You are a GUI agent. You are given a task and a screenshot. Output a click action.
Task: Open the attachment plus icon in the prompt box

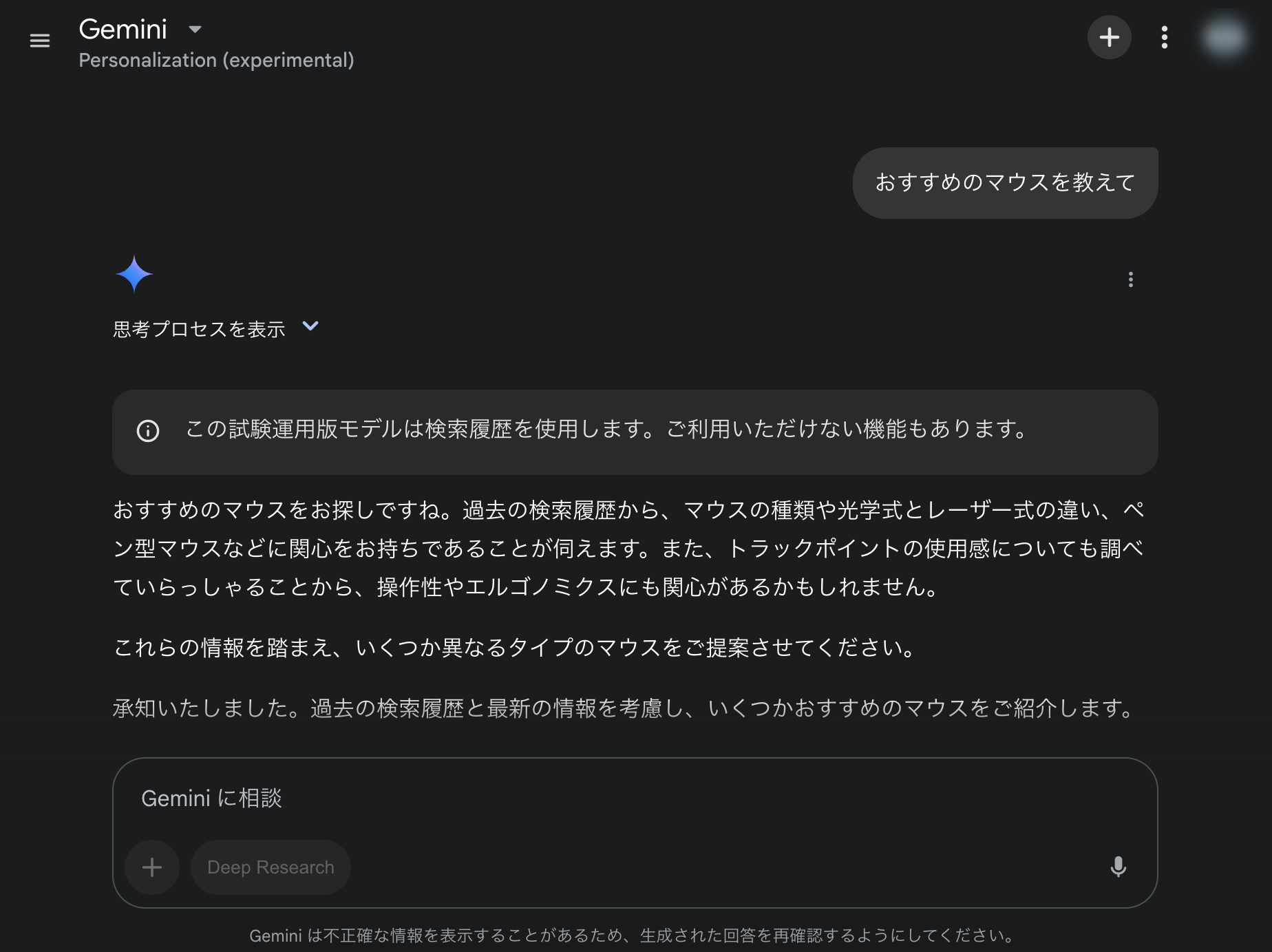pyautogui.click(x=151, y=867)
